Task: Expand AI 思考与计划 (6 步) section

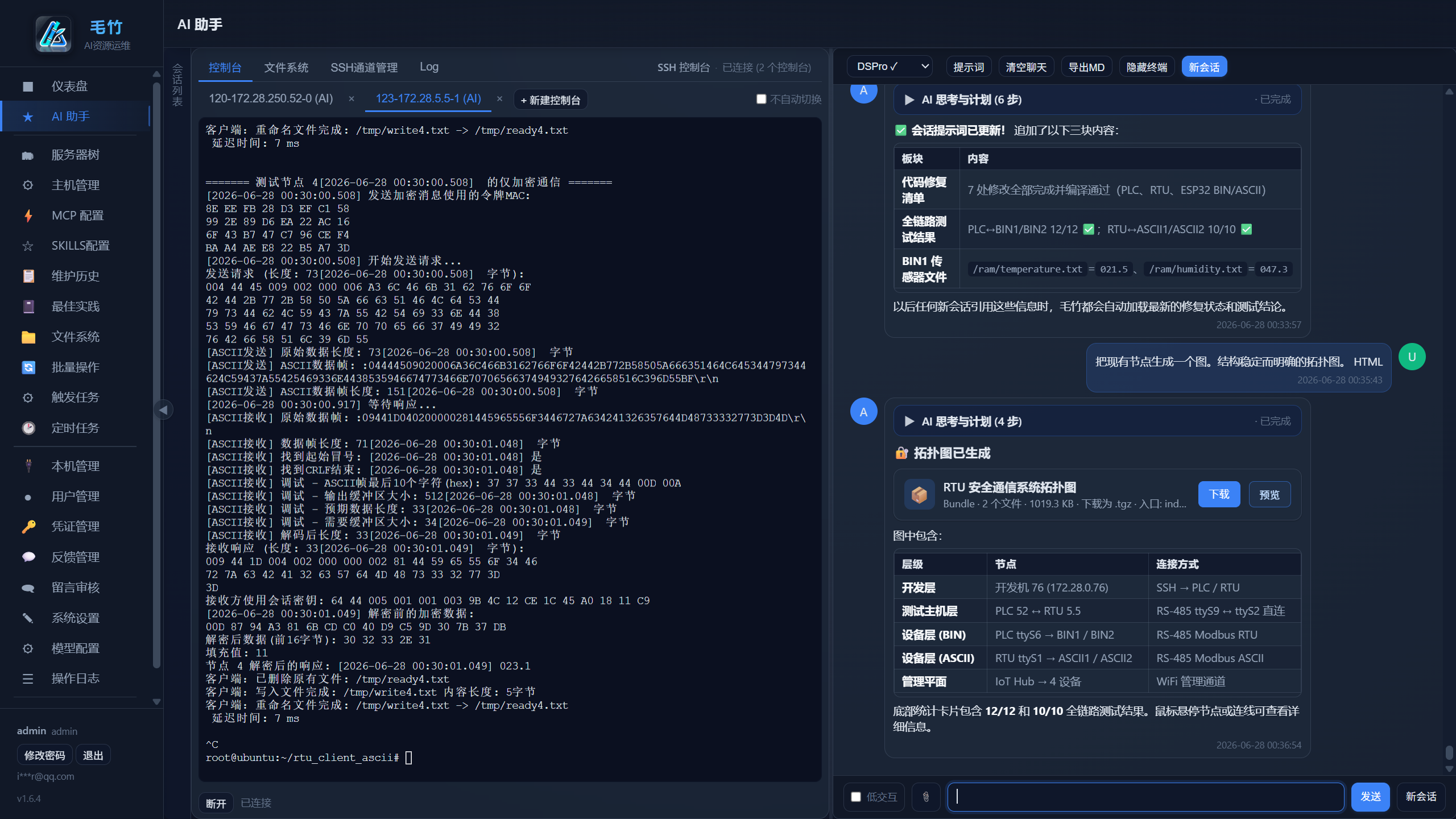Action: point(1098,100)
